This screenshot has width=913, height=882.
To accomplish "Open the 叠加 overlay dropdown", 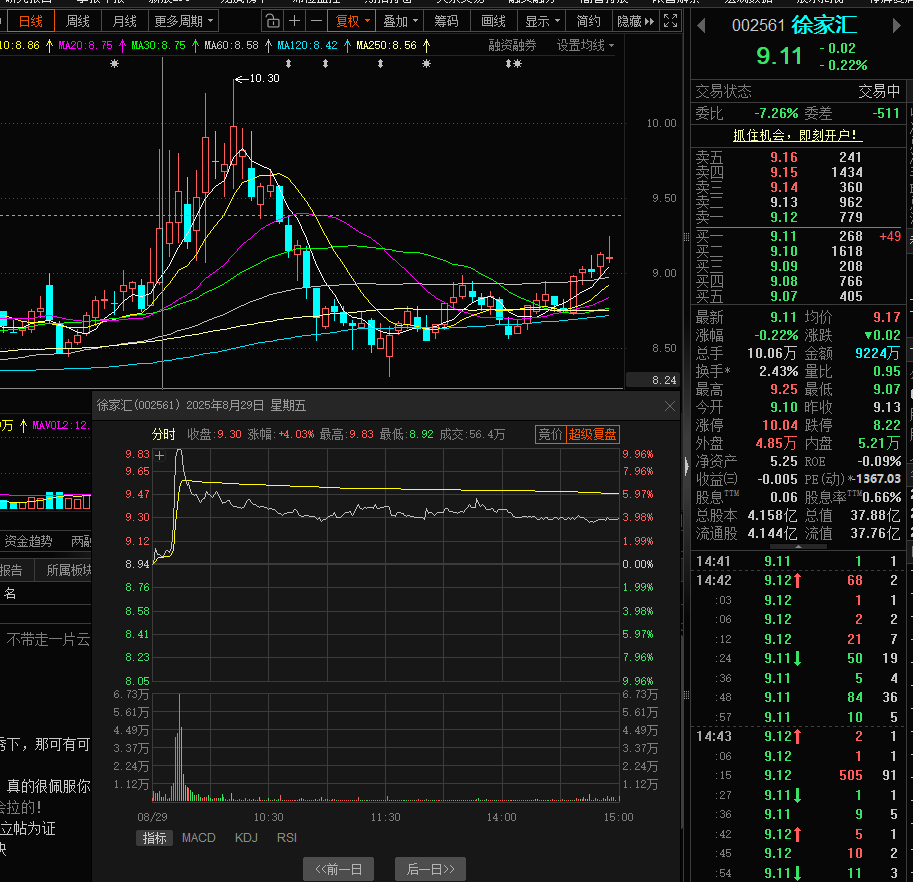I will pyautogui.click(x=401, y=22).
